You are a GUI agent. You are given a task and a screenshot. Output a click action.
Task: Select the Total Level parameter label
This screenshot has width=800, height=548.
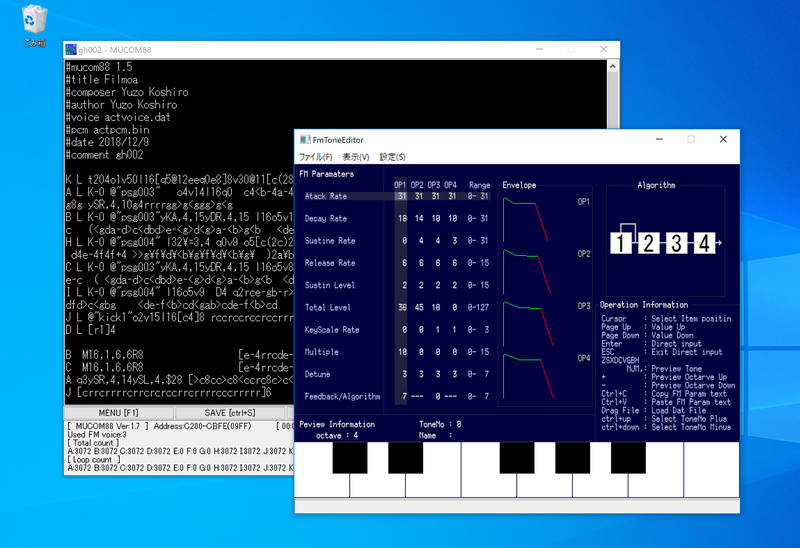tap(328, 308)
